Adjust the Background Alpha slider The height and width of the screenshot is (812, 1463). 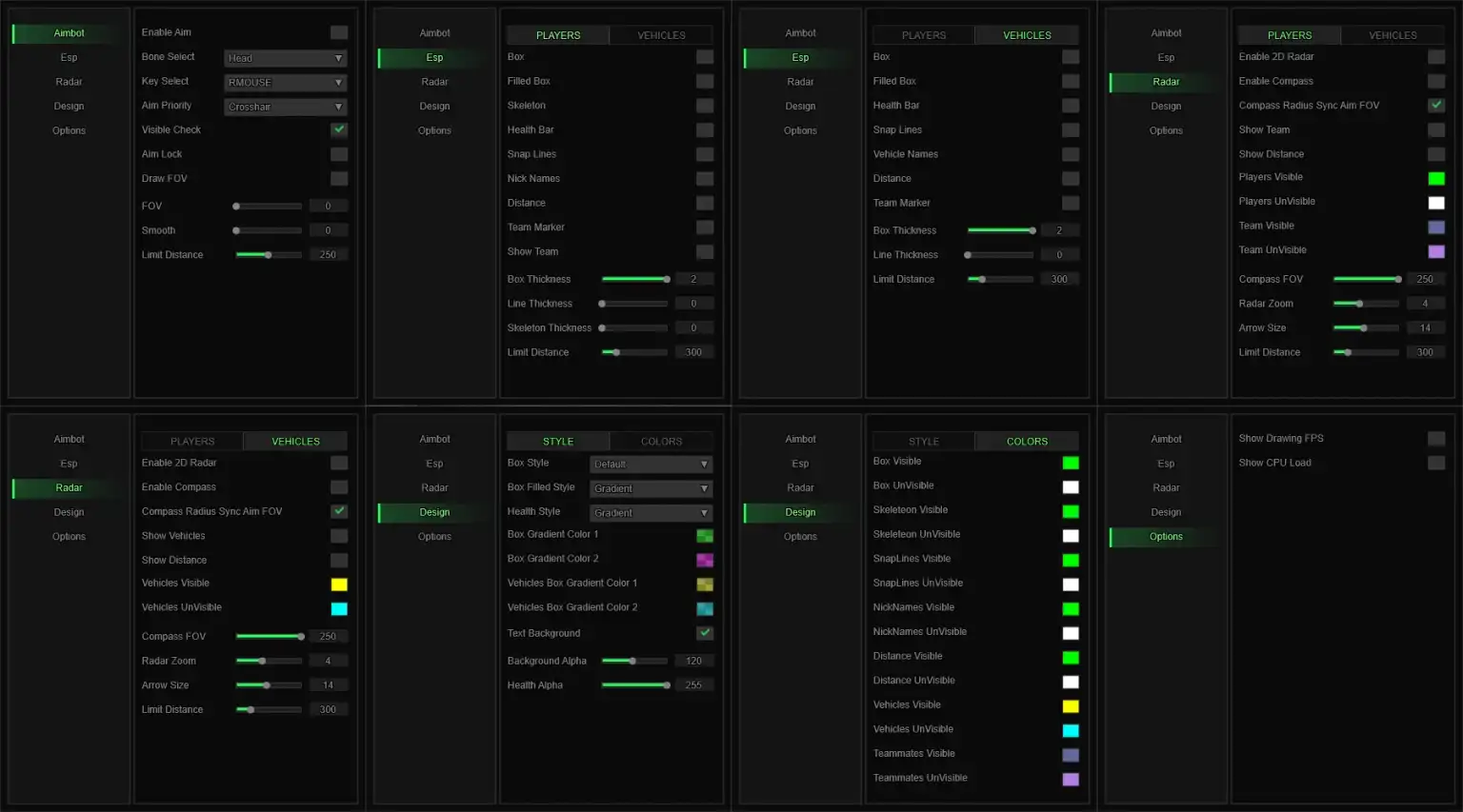(634, 661)
